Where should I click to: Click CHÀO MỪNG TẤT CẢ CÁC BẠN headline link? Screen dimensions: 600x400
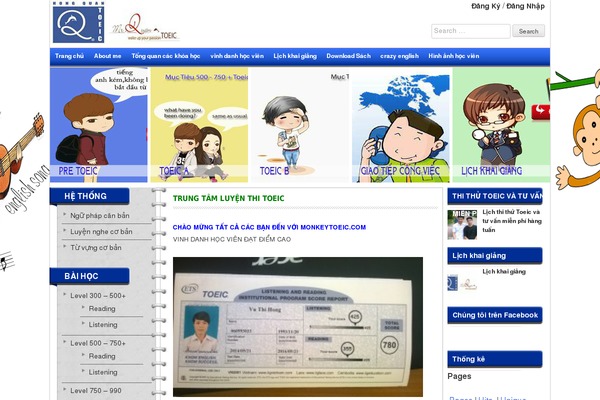[269, 227]
